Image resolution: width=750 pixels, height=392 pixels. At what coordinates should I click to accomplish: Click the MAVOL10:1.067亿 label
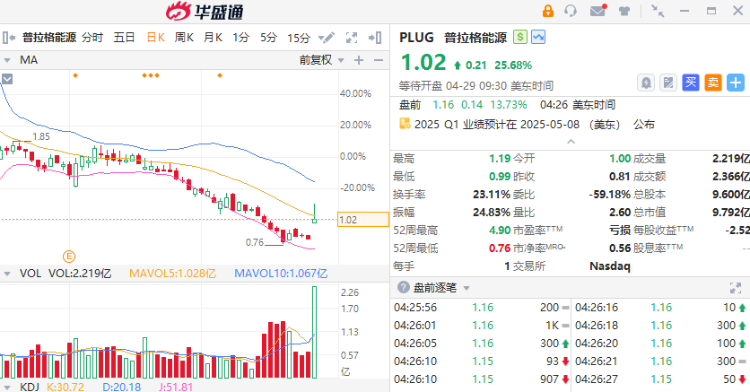coord(281,273)
